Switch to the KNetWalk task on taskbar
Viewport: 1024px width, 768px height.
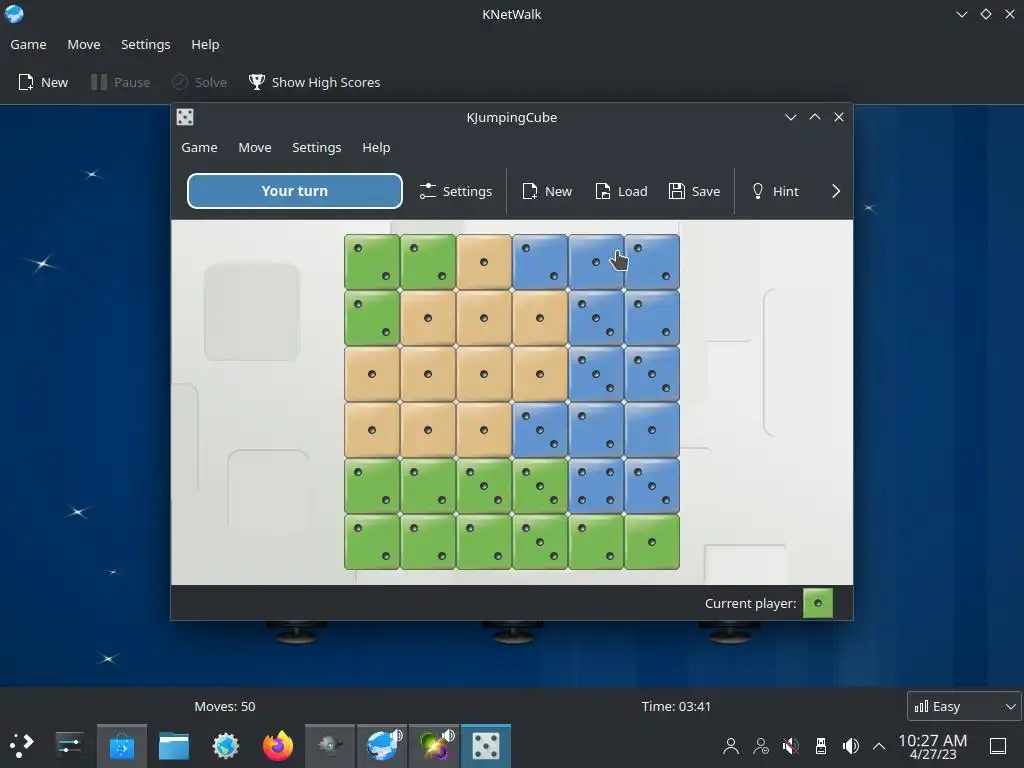click(382, 746)
